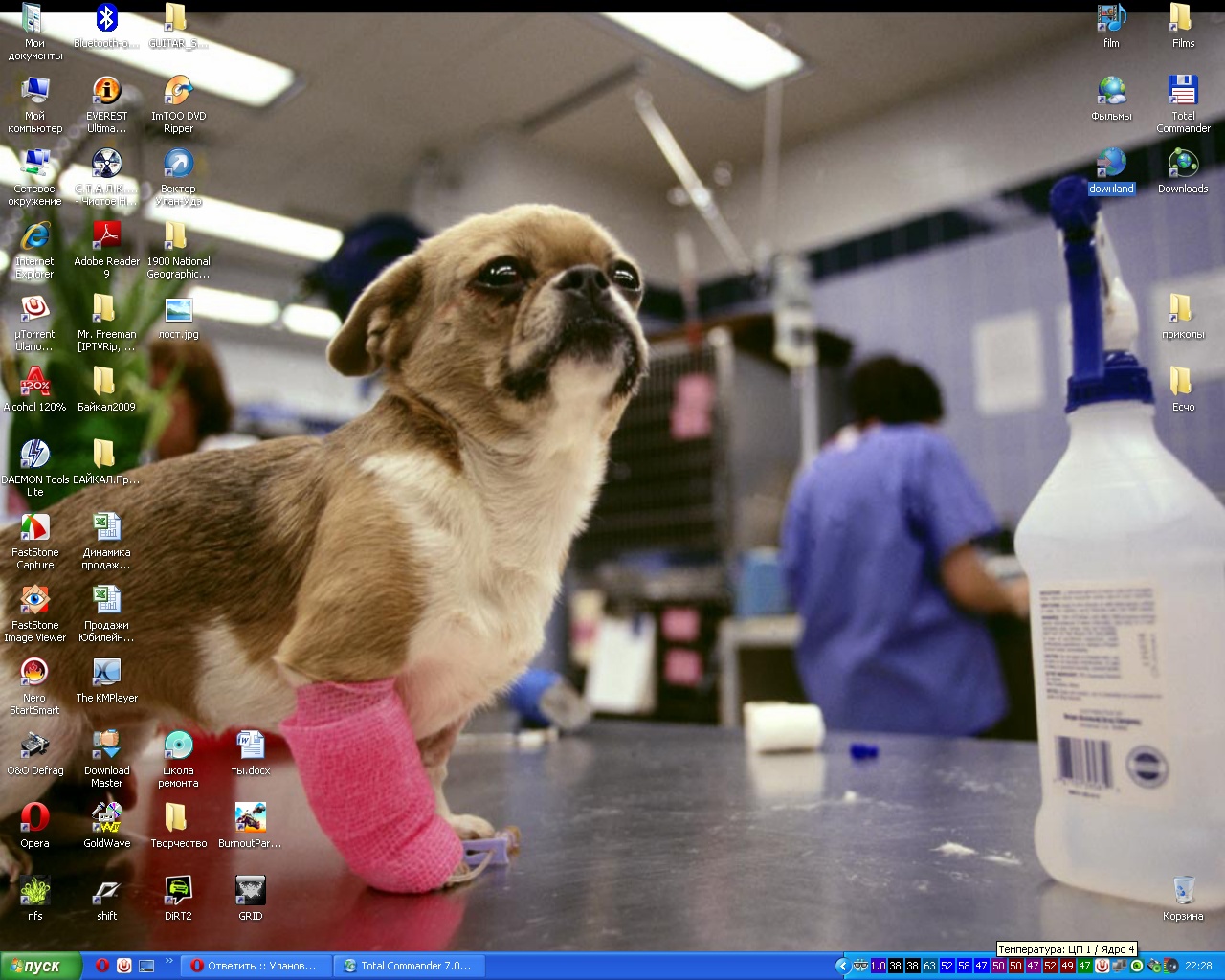Expand the Quick Launch overflow chevron
Viewport: 1225px width, 980px height.
(169, 961)
